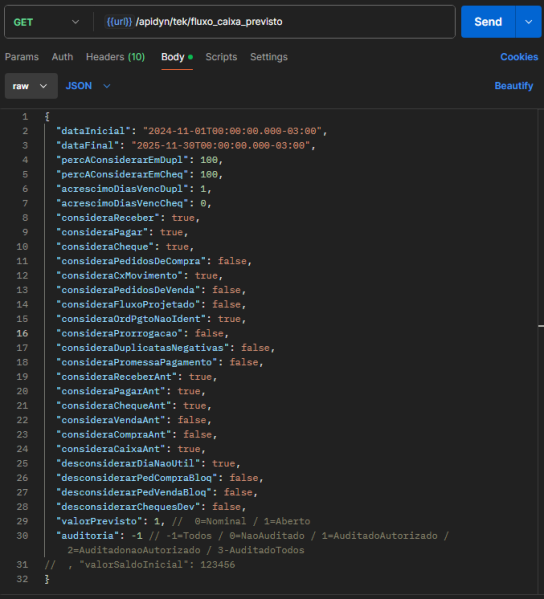Viewport: 544px width, 599px height.
Task: Open the Settings tab
Action: tap(269, 57)
